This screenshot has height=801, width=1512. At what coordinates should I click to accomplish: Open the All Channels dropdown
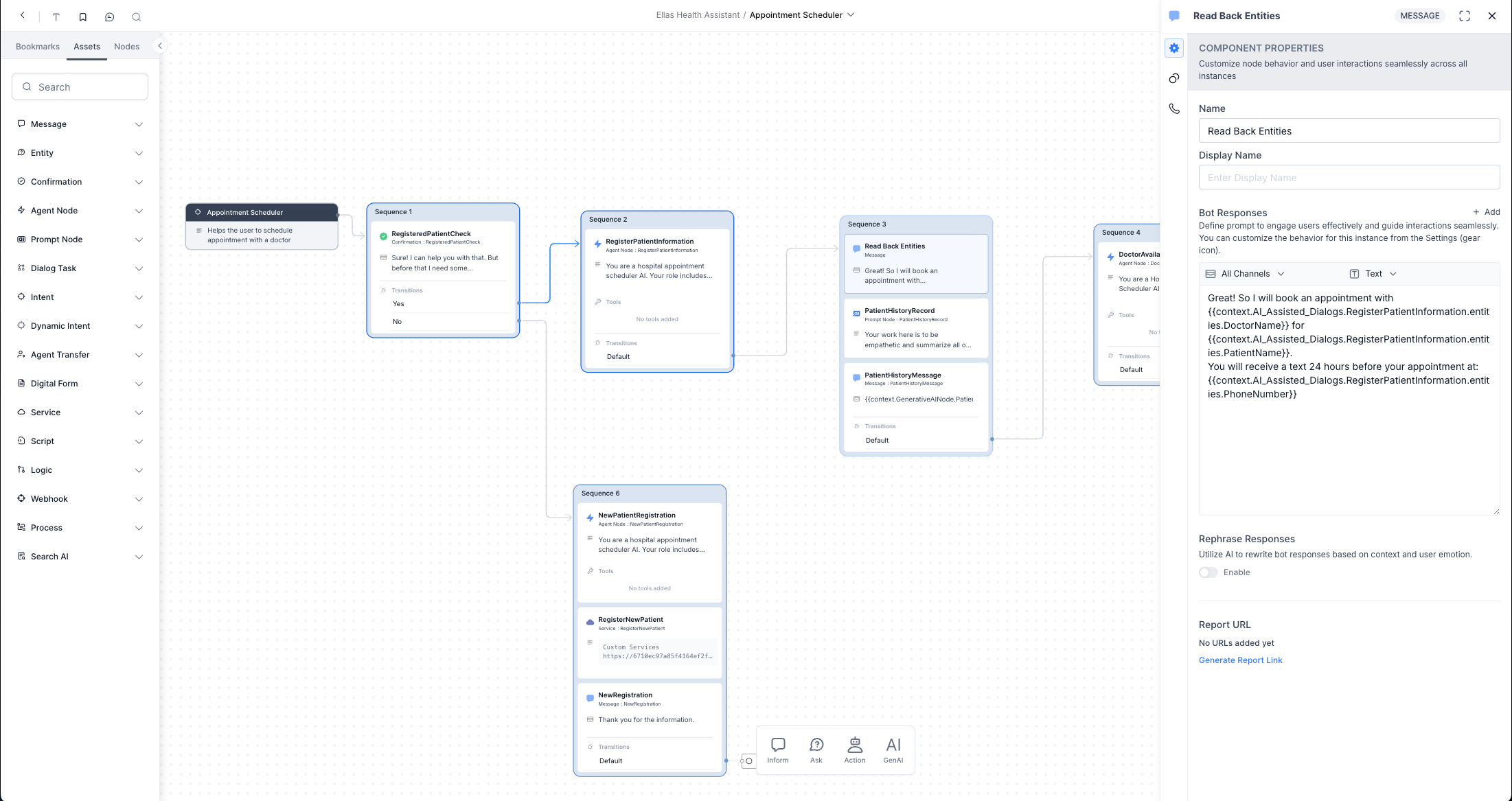coord(1245,274)
